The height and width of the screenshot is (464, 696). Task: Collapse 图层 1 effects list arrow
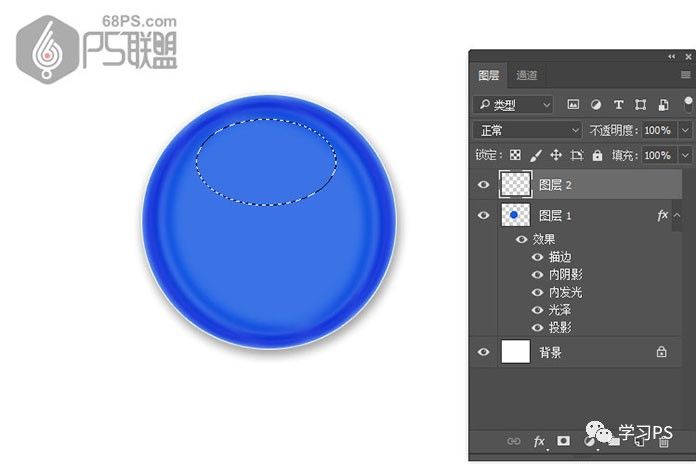(x=677, y=215)
